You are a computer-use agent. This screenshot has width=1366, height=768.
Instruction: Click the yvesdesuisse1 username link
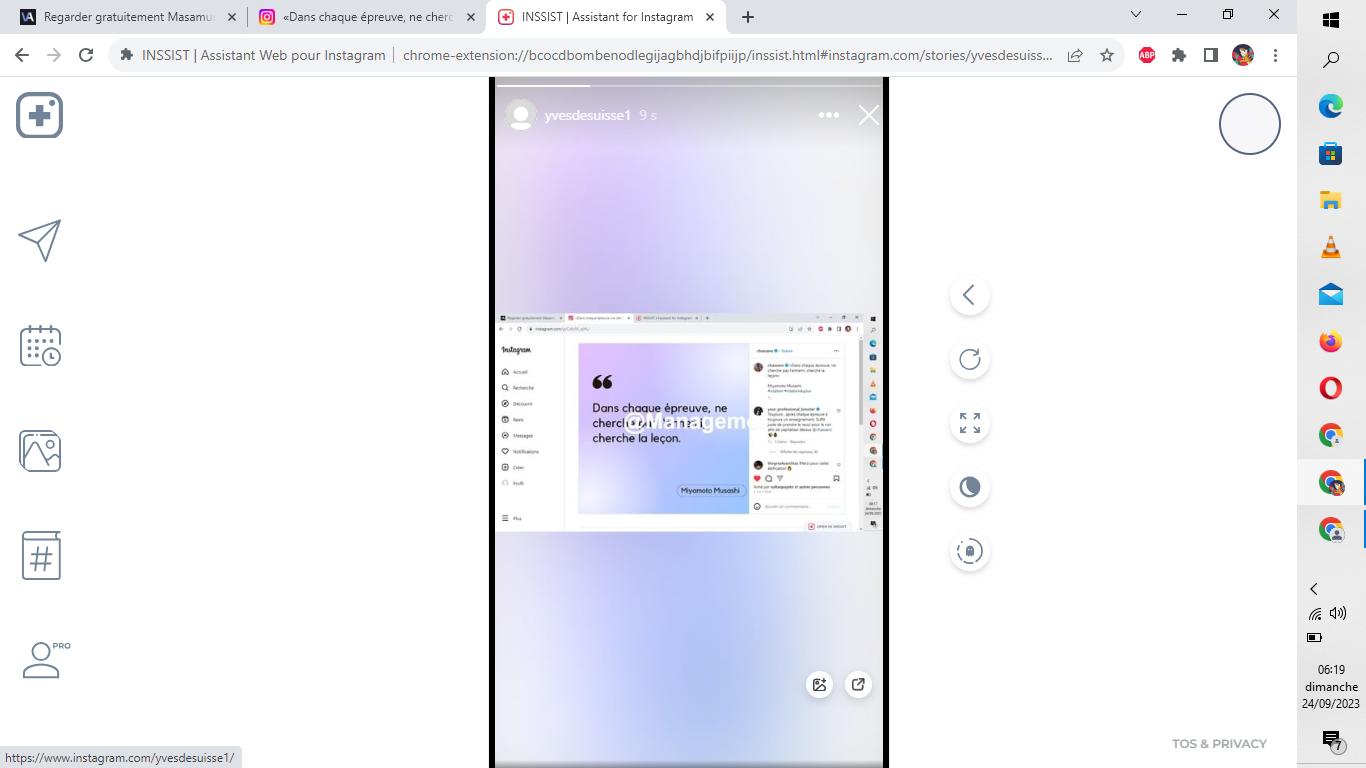587,115
